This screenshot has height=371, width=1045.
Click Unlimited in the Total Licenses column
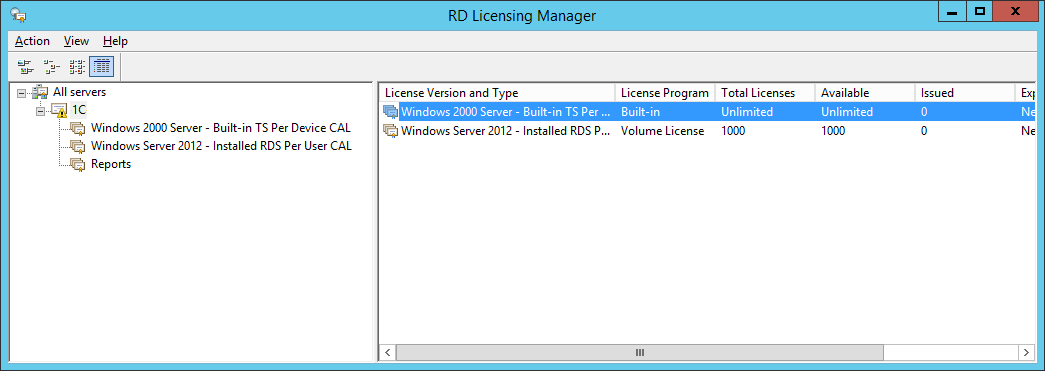[x=747, y=112]
